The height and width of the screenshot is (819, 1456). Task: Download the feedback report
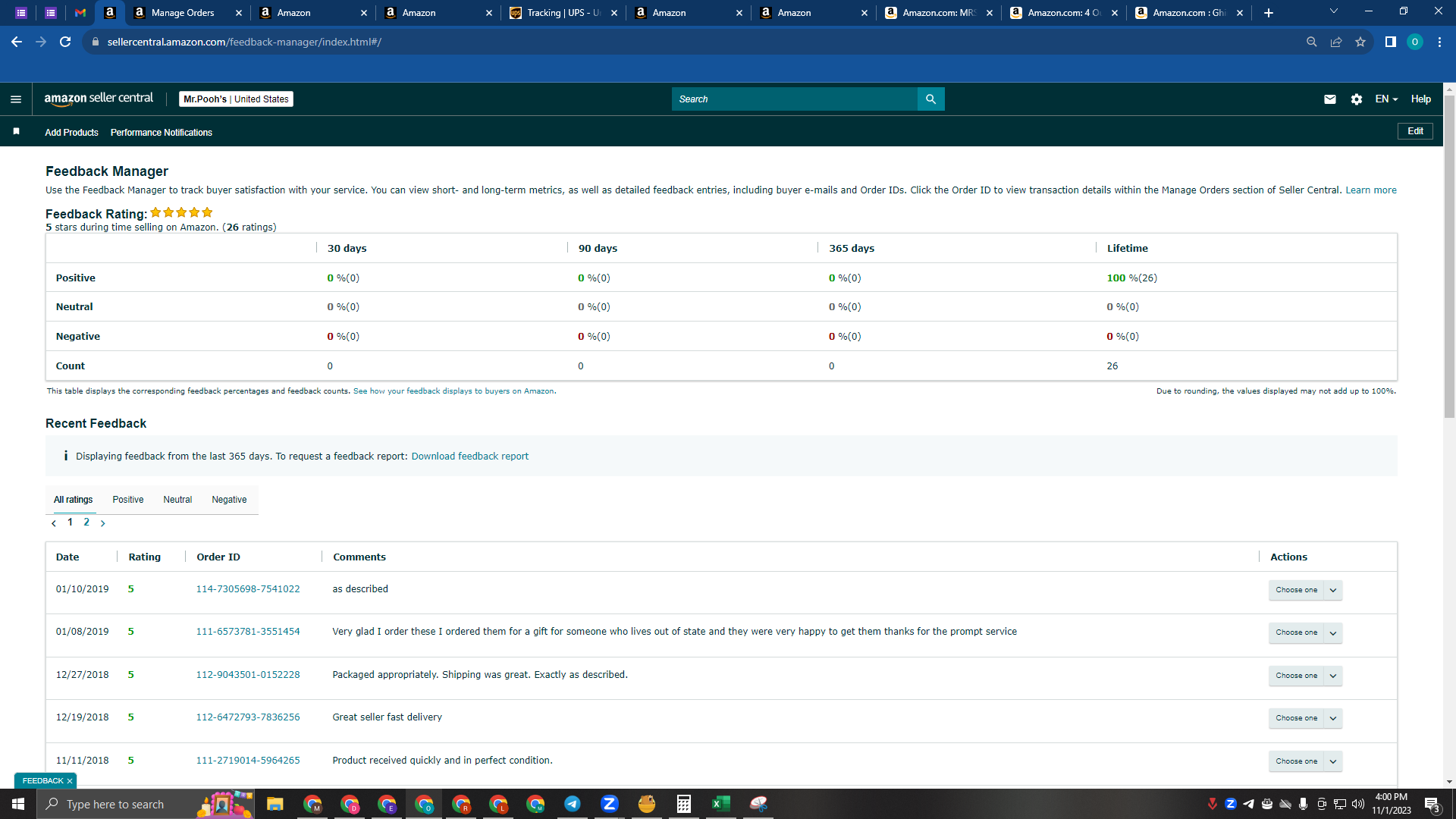click(x=470, y=457)
